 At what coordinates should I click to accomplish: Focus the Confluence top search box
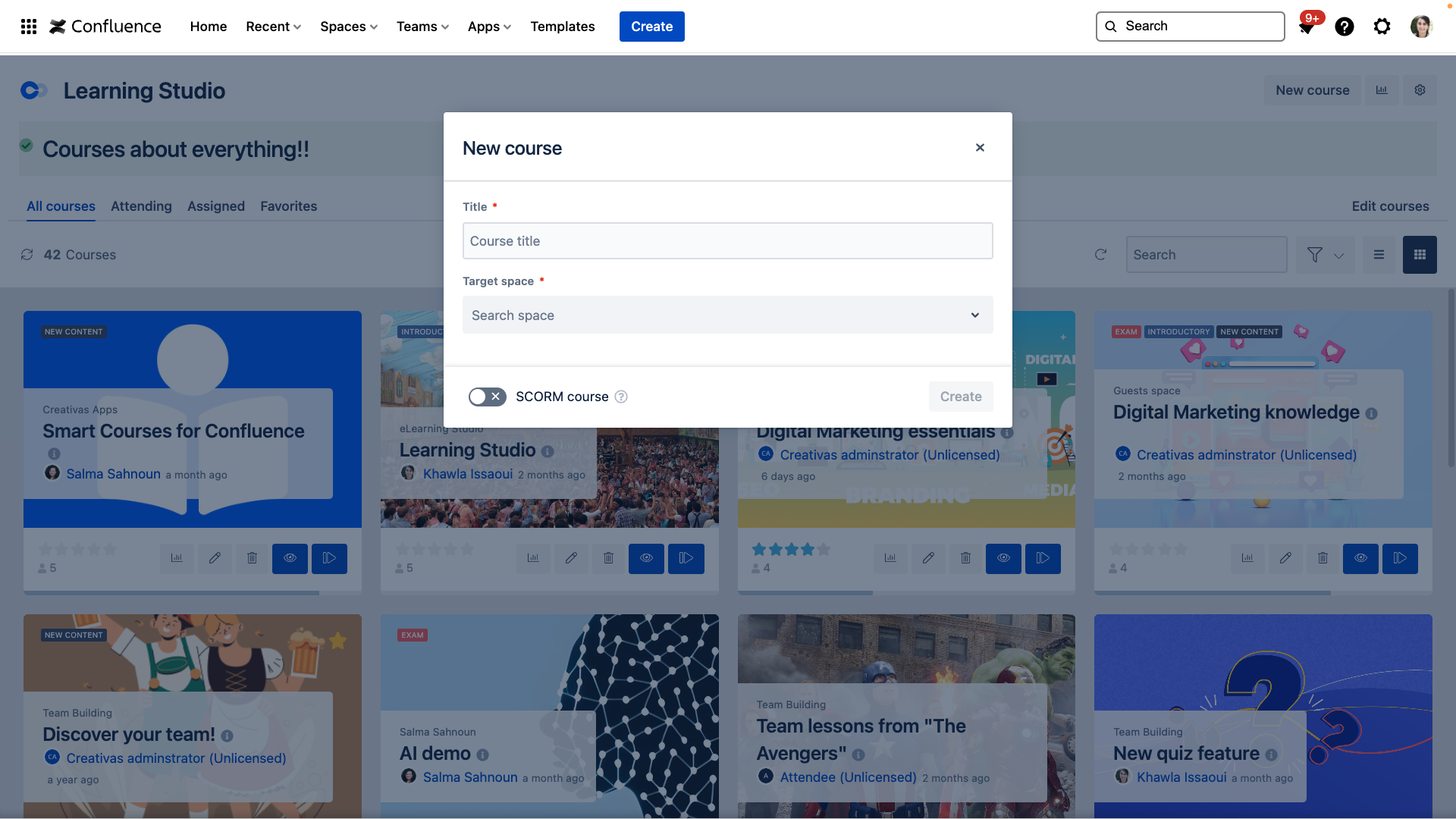click(1190, 27)
